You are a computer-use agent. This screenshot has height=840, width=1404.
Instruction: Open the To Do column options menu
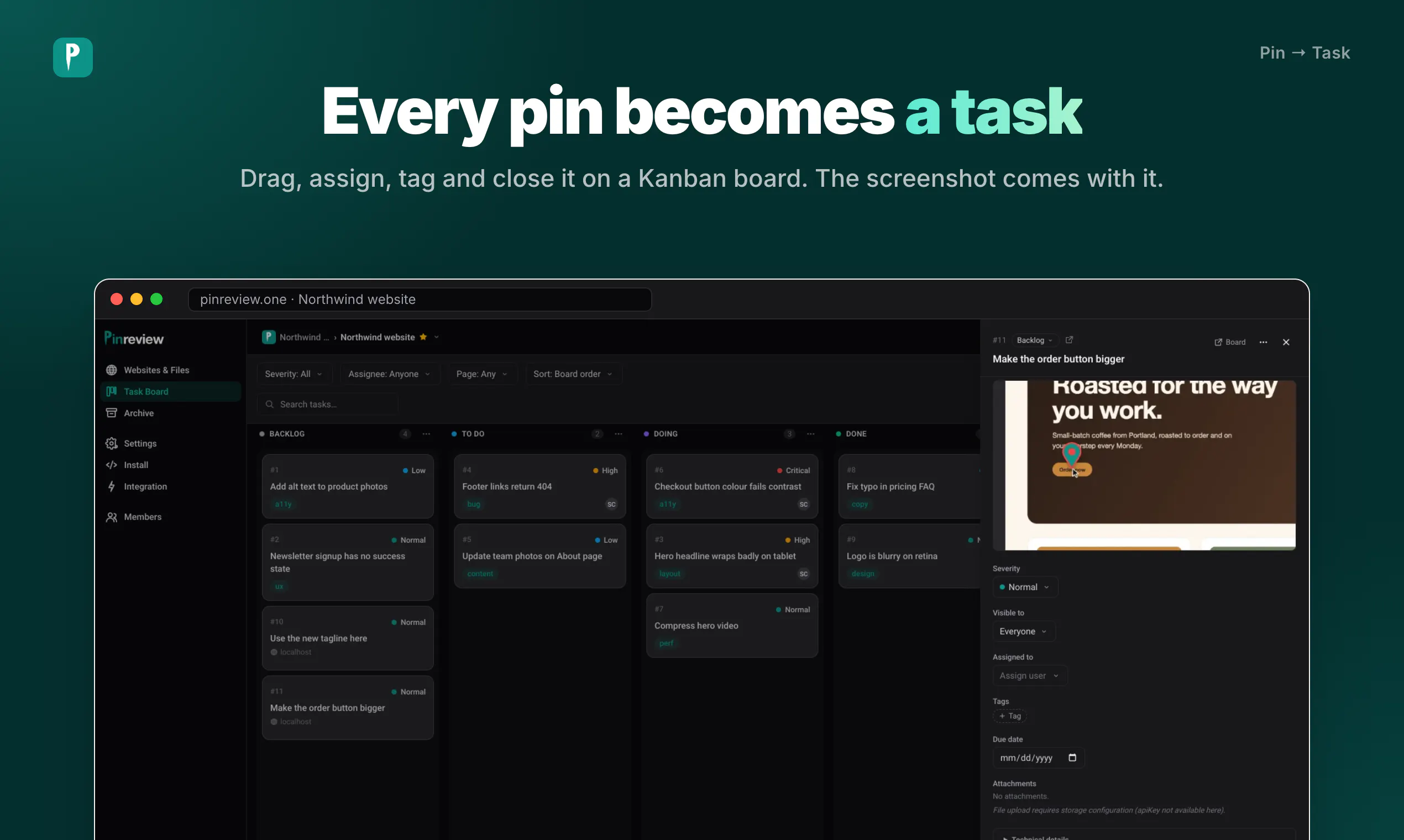(x=618, y=434)
